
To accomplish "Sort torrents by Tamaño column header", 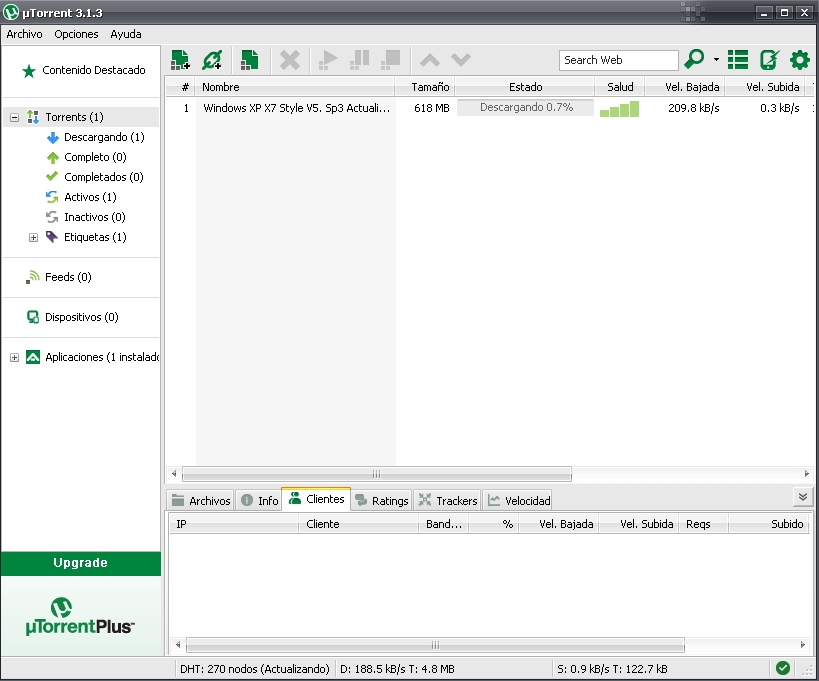I will click(424, 87).
